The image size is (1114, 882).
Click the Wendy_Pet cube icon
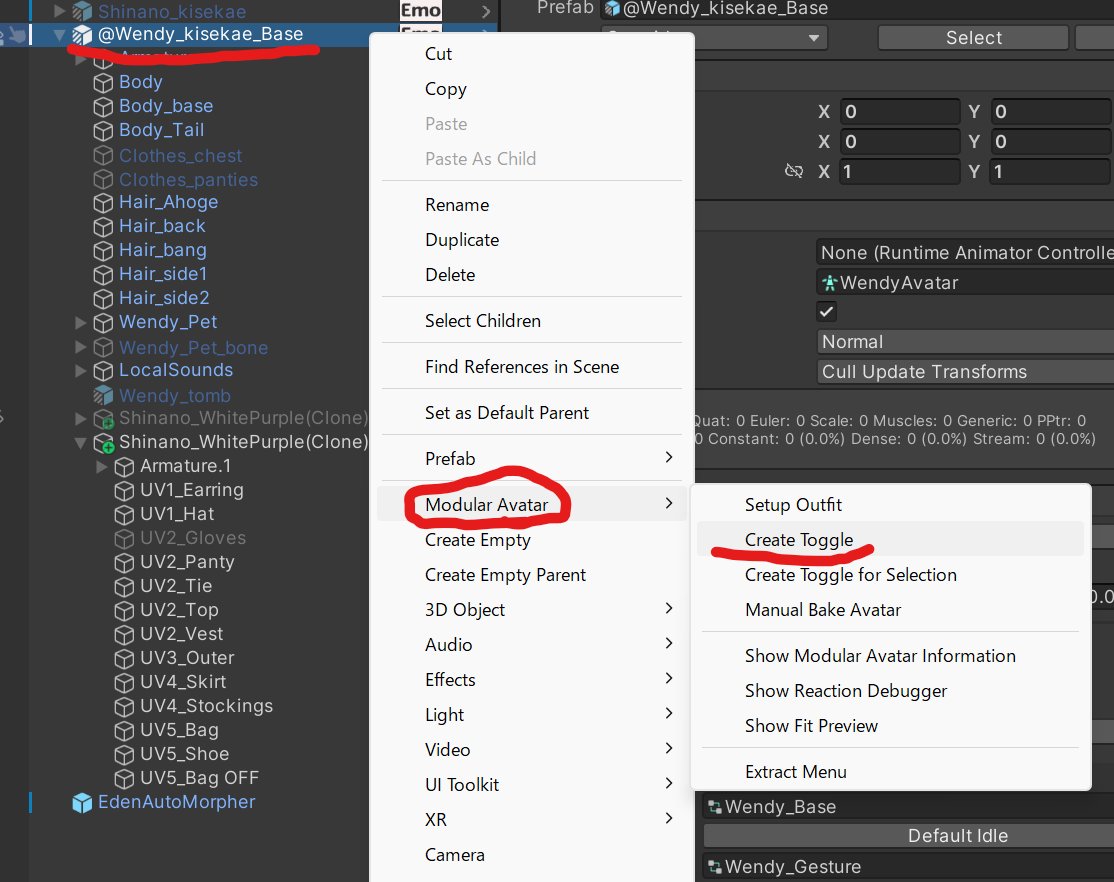tap(103, 323)
